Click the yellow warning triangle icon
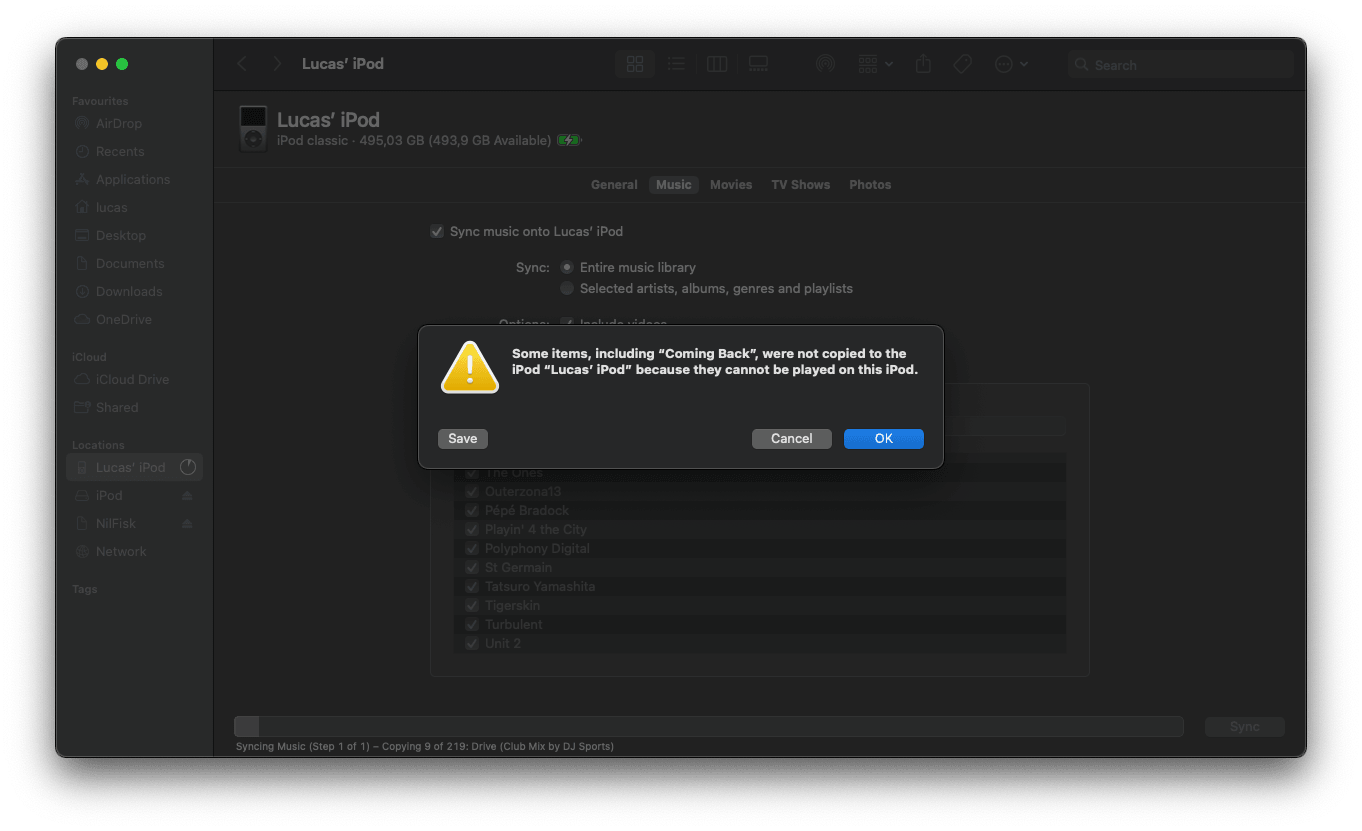The height and width of the screenshot is (831, 1362). 469,367
